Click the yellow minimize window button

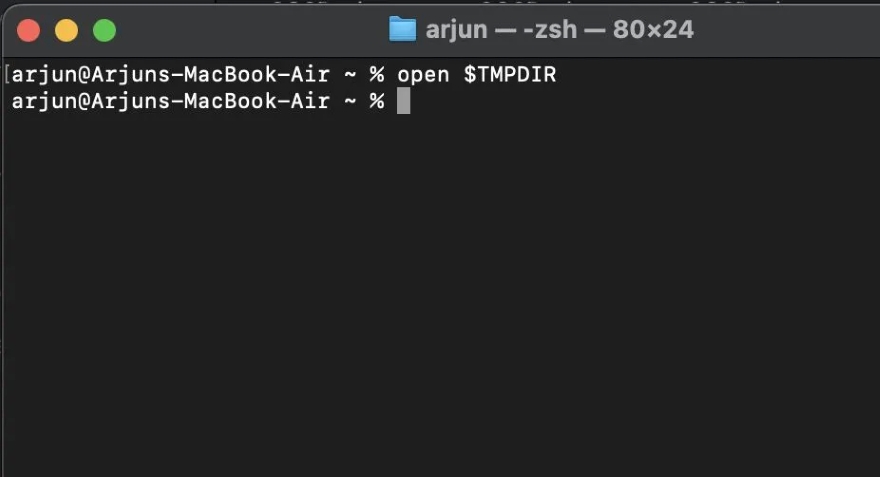(x=66, y=30)
